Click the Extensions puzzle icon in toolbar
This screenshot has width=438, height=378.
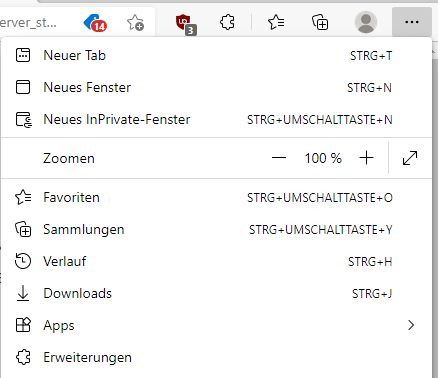[x=227, y=23]
